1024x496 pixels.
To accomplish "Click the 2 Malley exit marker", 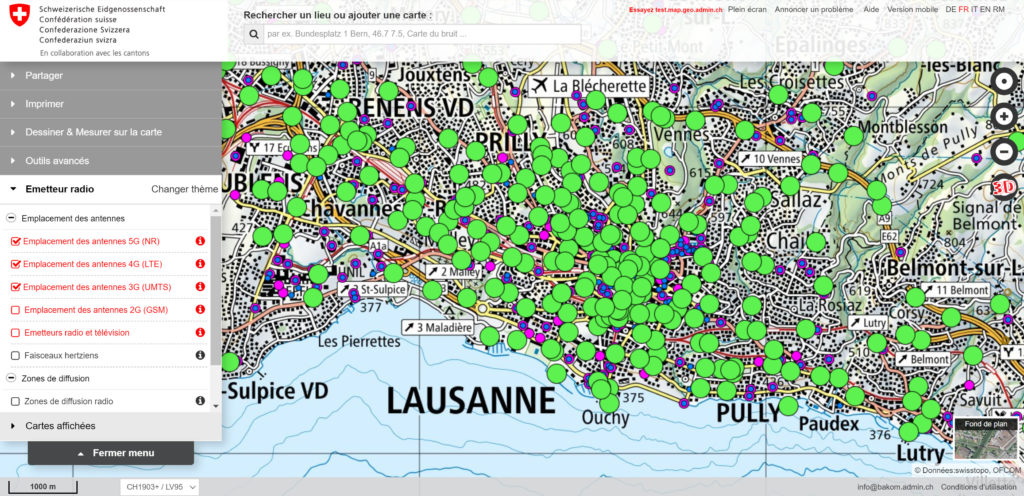I will click(x=455, y=271).
